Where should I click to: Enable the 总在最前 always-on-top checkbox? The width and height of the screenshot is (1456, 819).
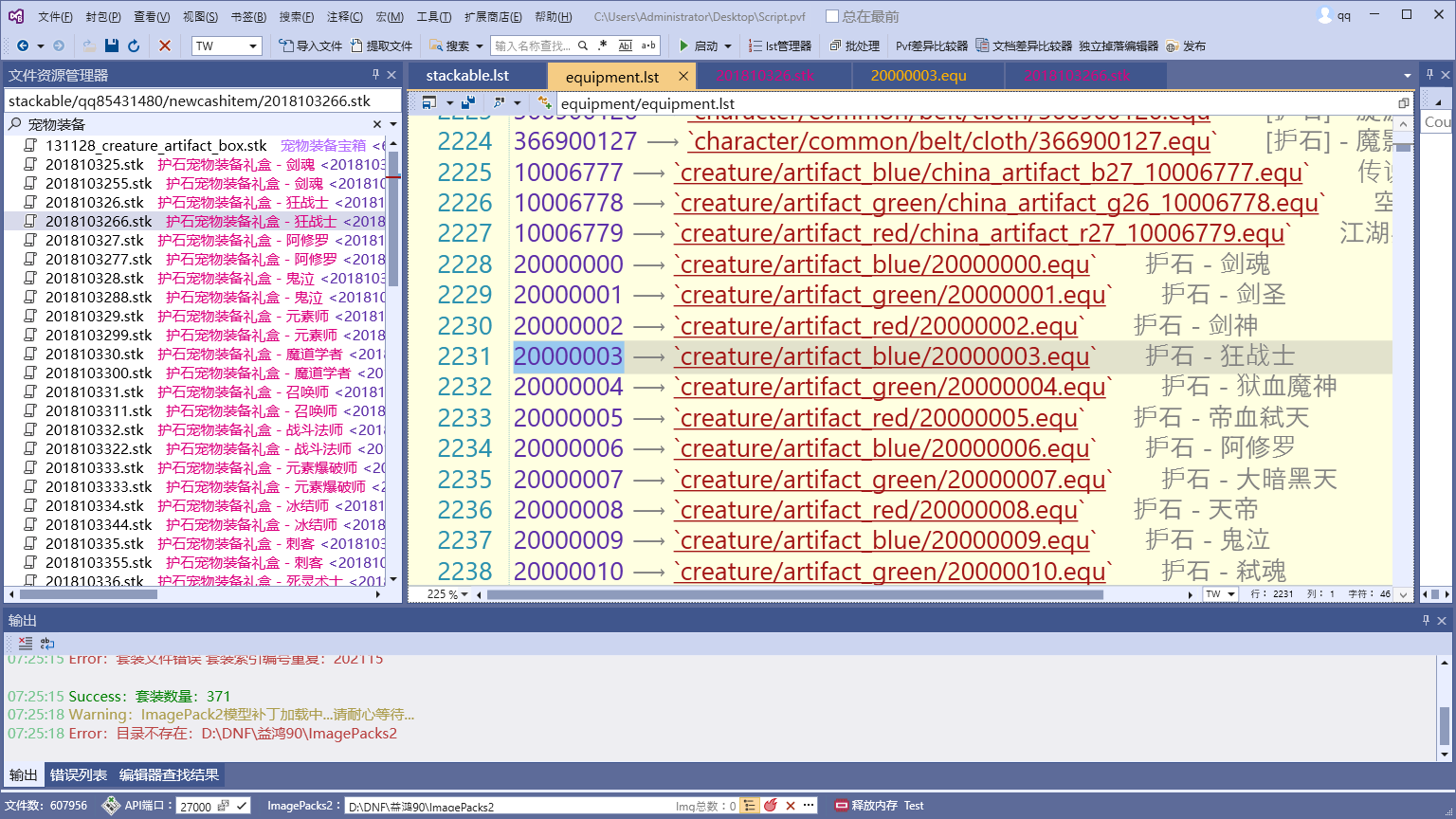[x=832, y=16]
